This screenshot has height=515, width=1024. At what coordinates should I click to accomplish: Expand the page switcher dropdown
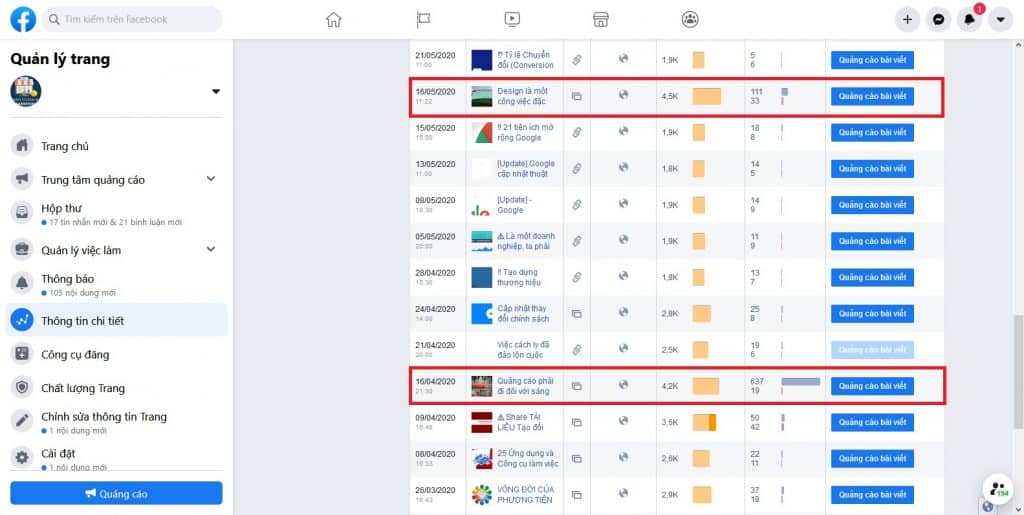pos(216,91)
